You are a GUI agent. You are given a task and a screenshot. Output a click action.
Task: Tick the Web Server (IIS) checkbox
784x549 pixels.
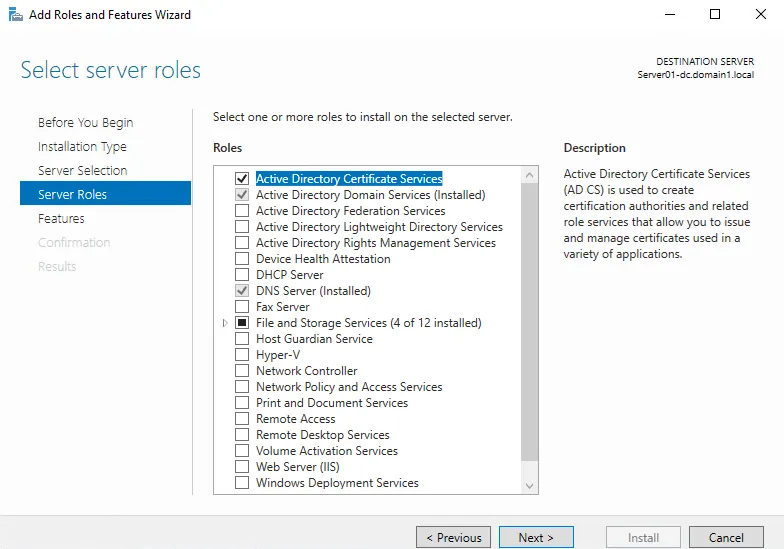(x=242, y=467)
